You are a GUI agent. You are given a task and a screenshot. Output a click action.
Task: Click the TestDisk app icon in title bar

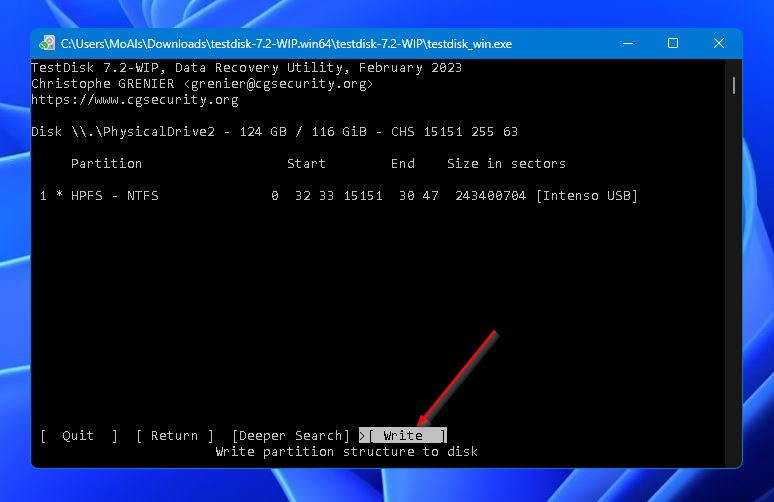[x=47, y=43]
